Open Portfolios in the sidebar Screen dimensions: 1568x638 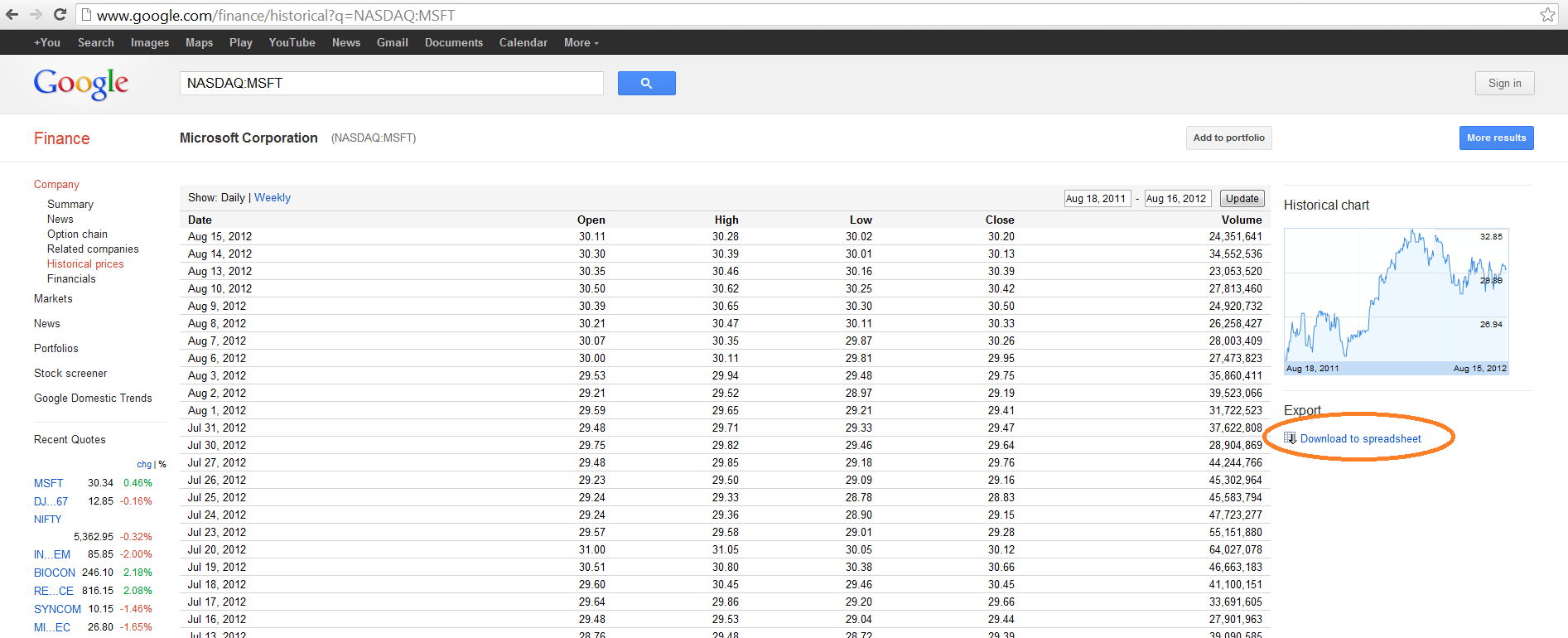click(56, 348)
